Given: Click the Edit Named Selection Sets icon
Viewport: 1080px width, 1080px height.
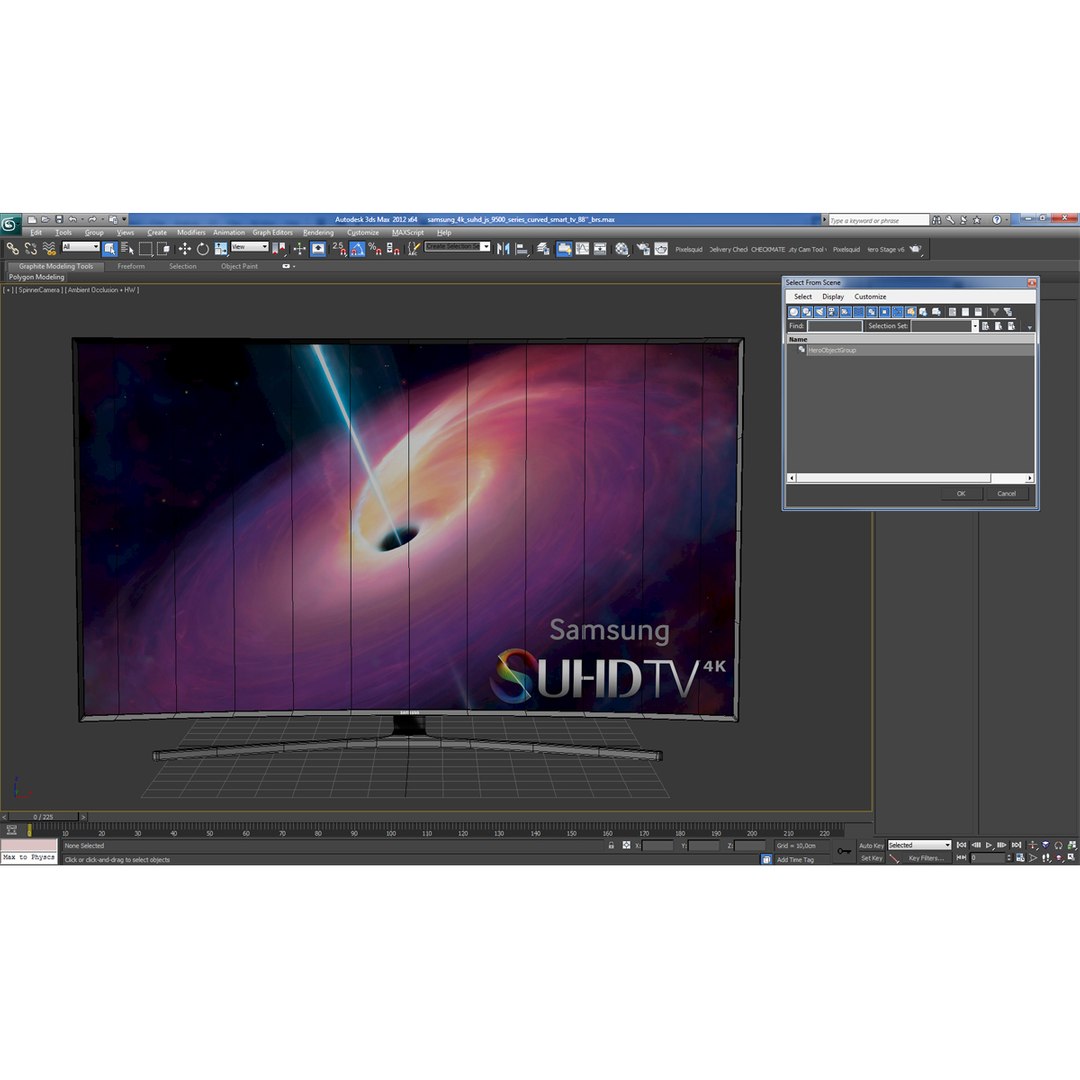Looking at the screenshot, I should tap(413, 249).
